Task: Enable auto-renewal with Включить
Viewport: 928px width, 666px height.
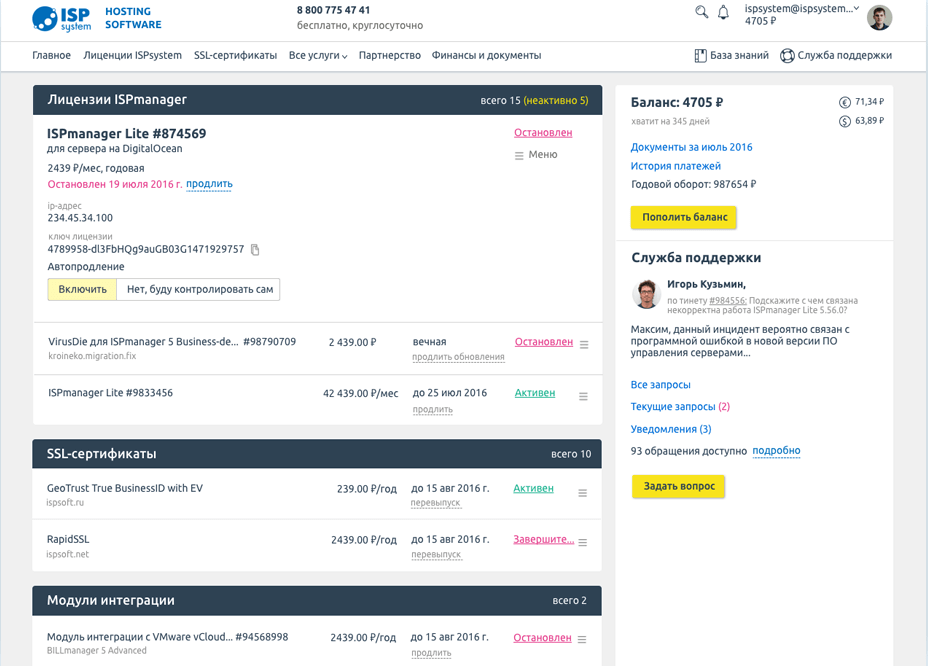Action: click(x=82, y=289)
